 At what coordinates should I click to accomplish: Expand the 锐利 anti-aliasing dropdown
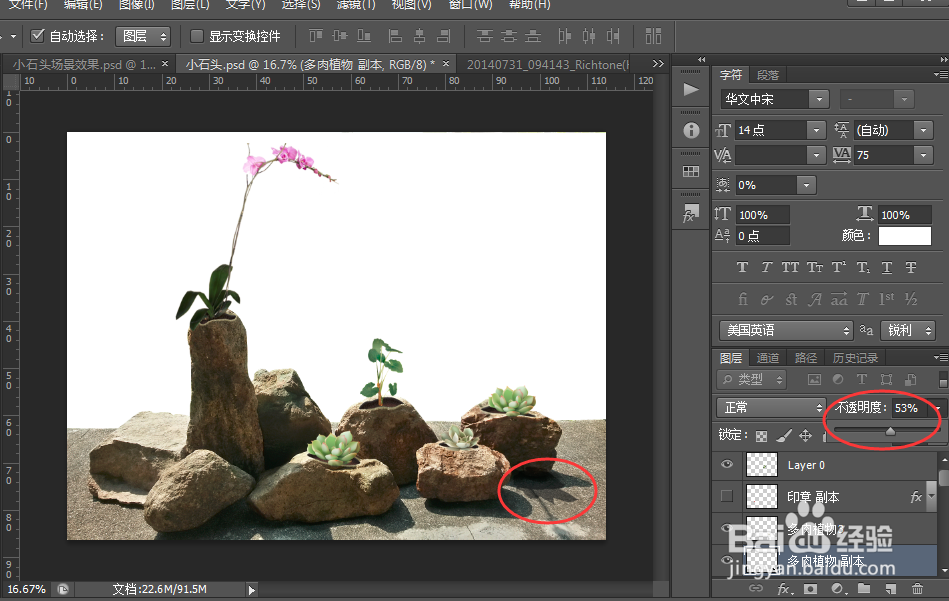click(x=907, y=330)
